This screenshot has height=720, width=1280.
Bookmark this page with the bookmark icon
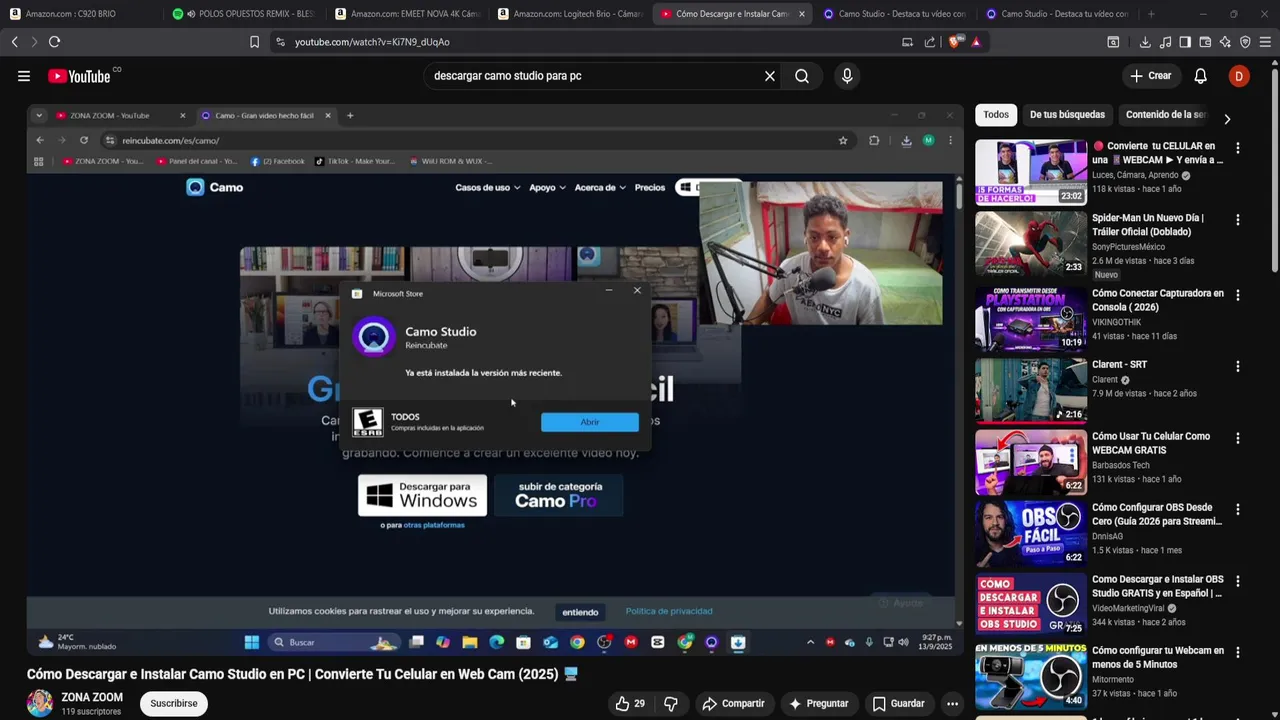pos(254,42)
